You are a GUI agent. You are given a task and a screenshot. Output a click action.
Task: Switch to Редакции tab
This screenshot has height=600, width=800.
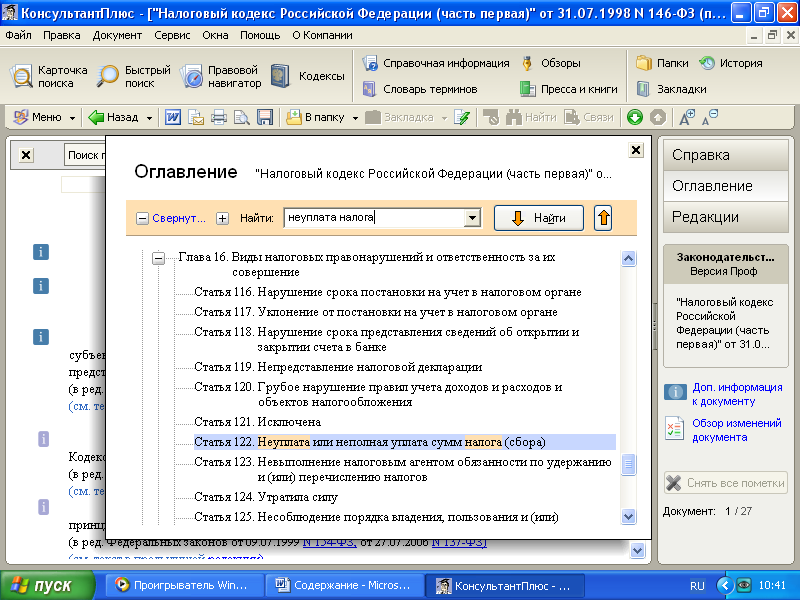tap(726, 217)
